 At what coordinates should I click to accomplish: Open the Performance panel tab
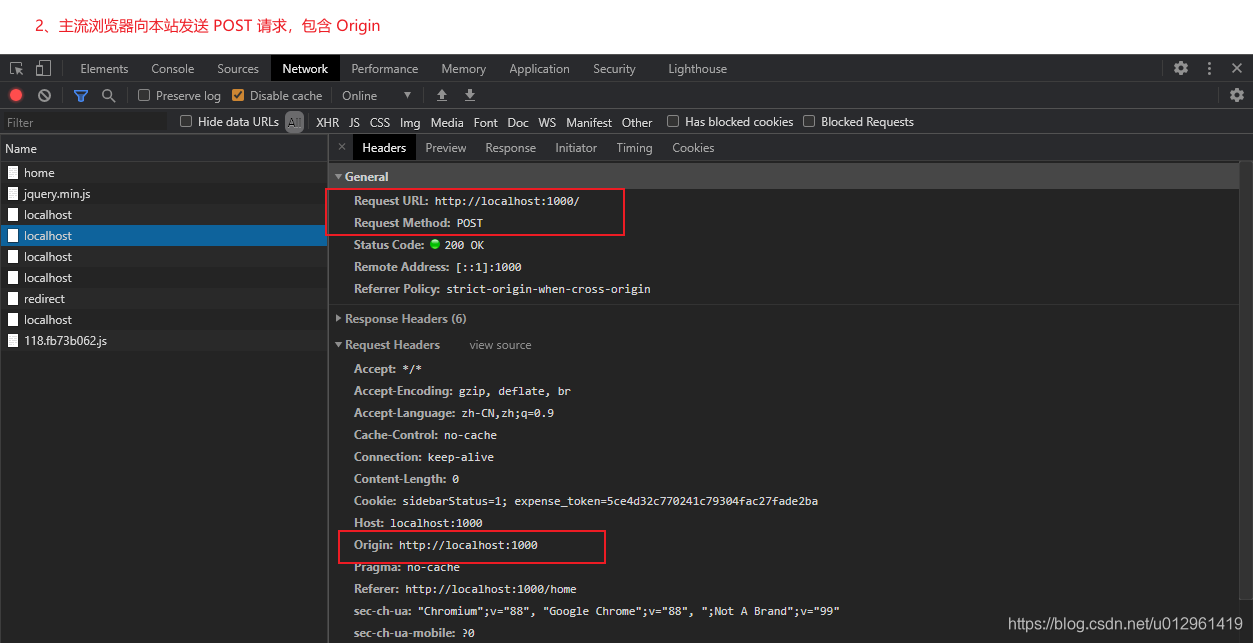point(385,68)
